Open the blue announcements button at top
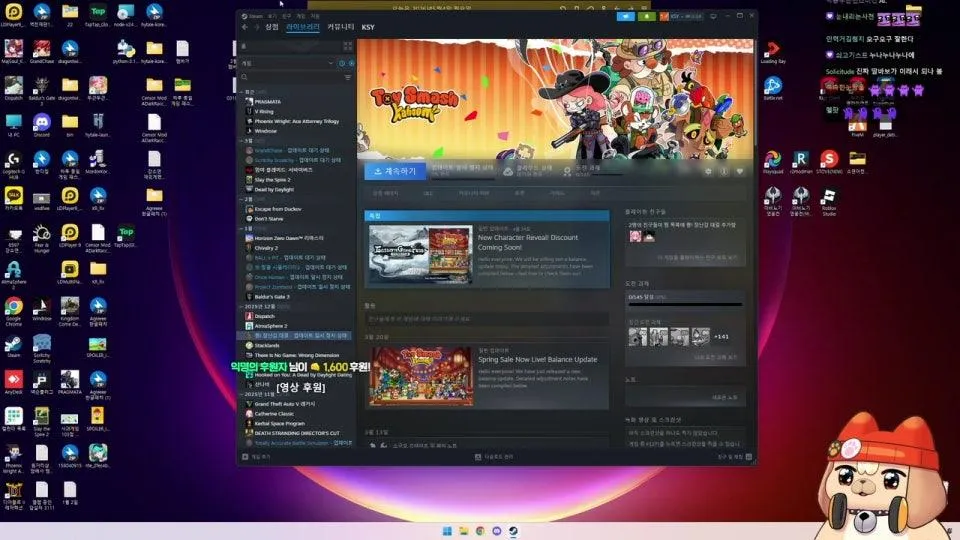 pos(625,17)
